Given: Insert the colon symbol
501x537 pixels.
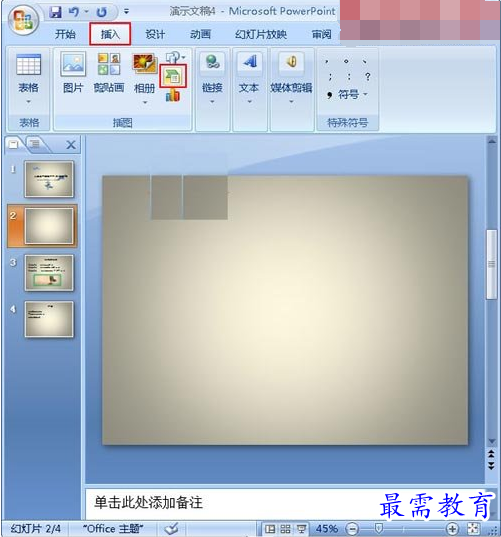Looking at the screenshot, I should pyautogui.click(x=349, y=77).
